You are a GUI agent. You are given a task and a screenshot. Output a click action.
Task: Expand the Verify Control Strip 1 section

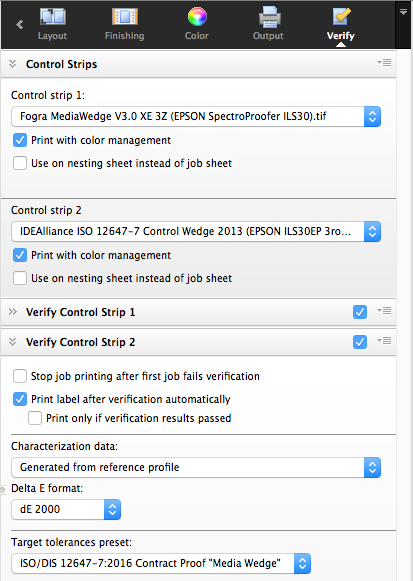click(x=13, y=311)
